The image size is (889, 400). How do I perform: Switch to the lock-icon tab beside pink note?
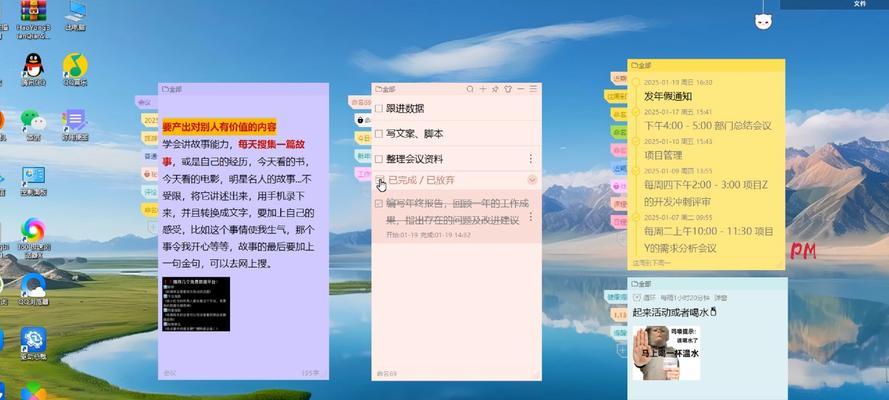point(362,120)
